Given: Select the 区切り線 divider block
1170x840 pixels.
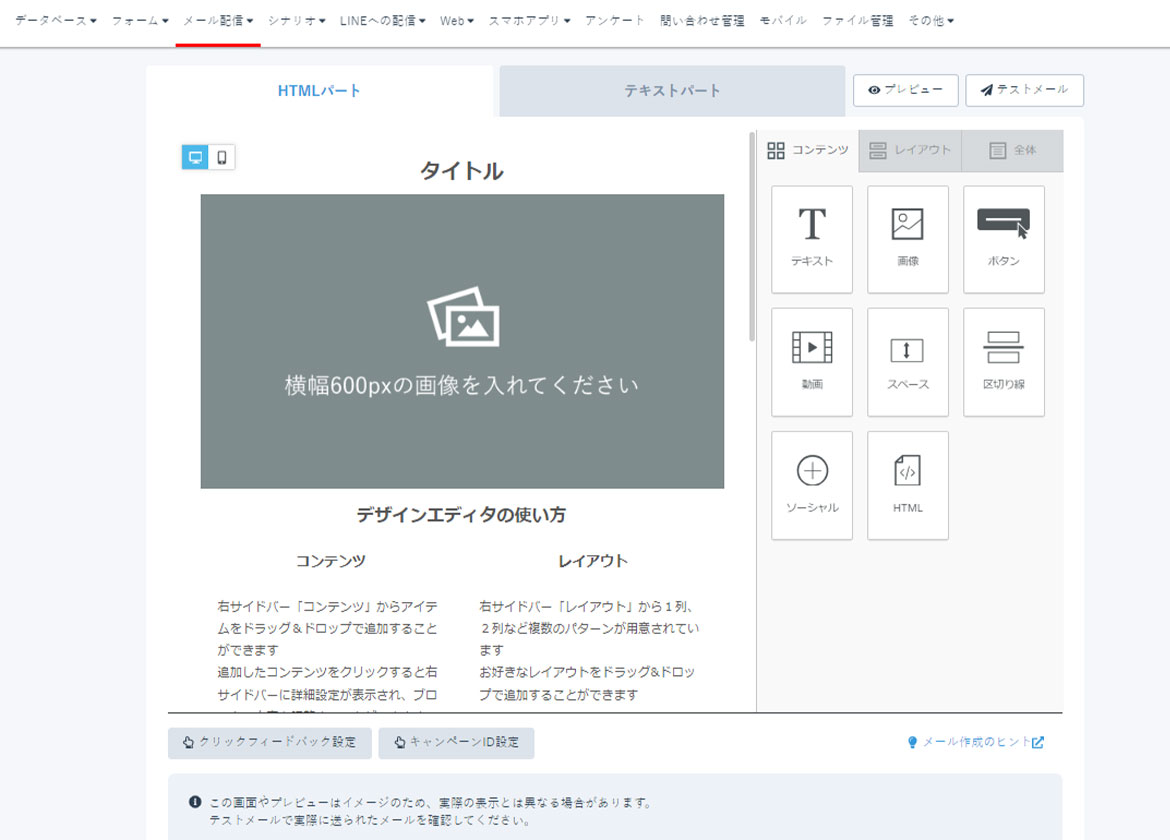Looking at the screenshot, I should tap(1004, 362).
